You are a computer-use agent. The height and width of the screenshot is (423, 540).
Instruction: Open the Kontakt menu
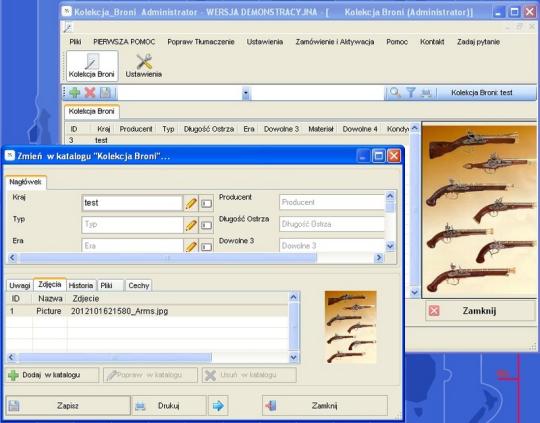pos(432,42)
